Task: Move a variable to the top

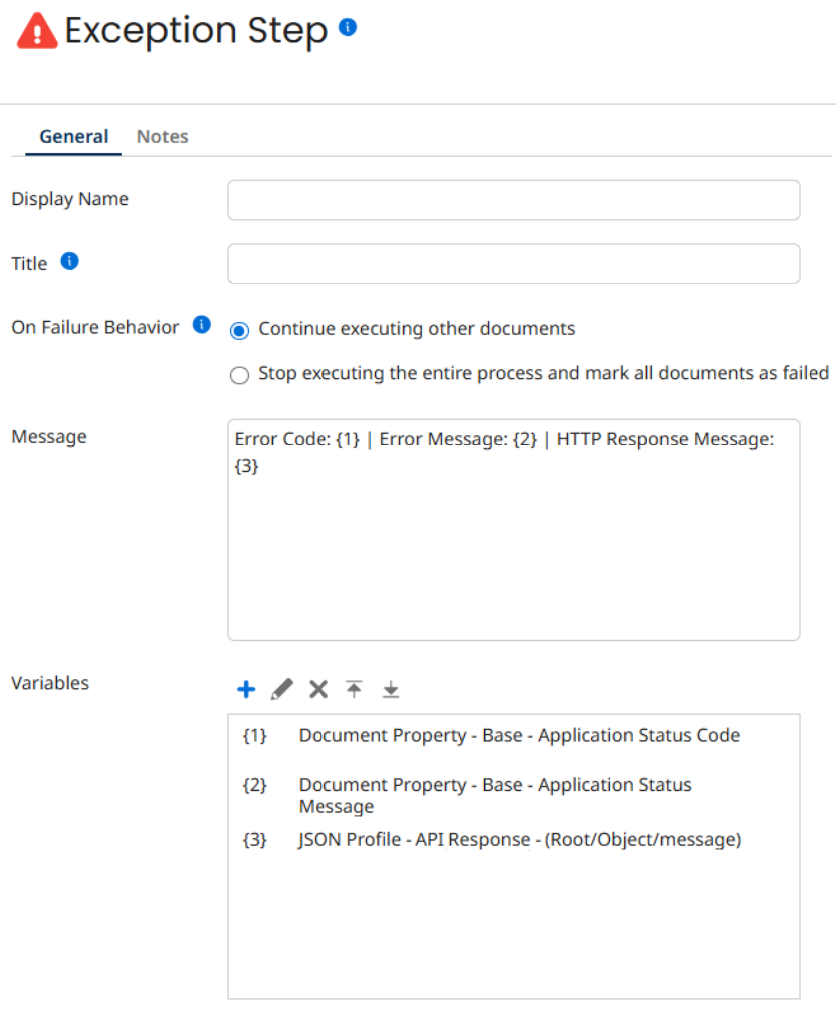Action: click(x=354, y=688)
